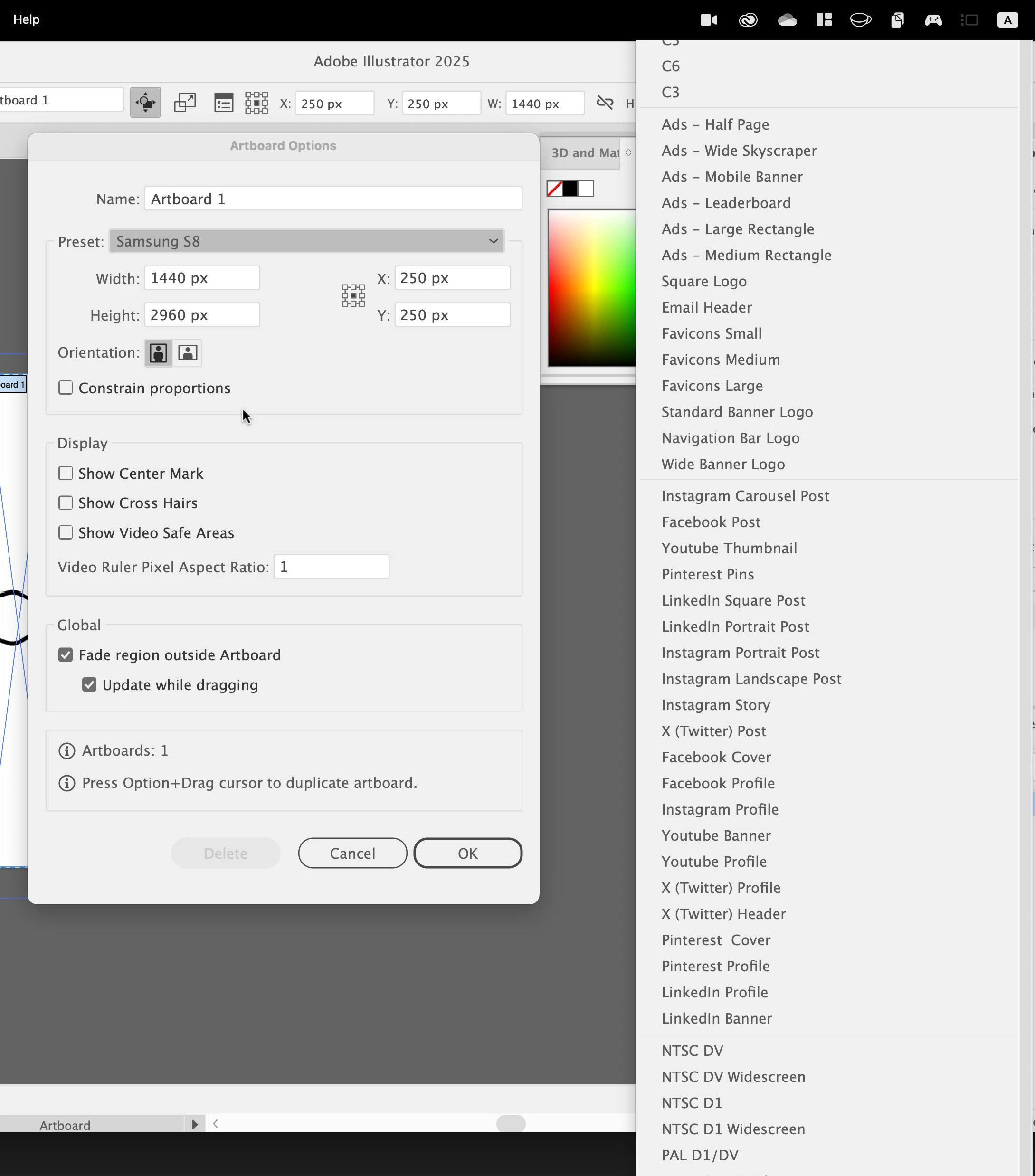Image resolution: width=1035 pixels, height=1176 pixels.
Task: Click the status bar Artboard arrow popup
Action: [x=194, y=1124]
